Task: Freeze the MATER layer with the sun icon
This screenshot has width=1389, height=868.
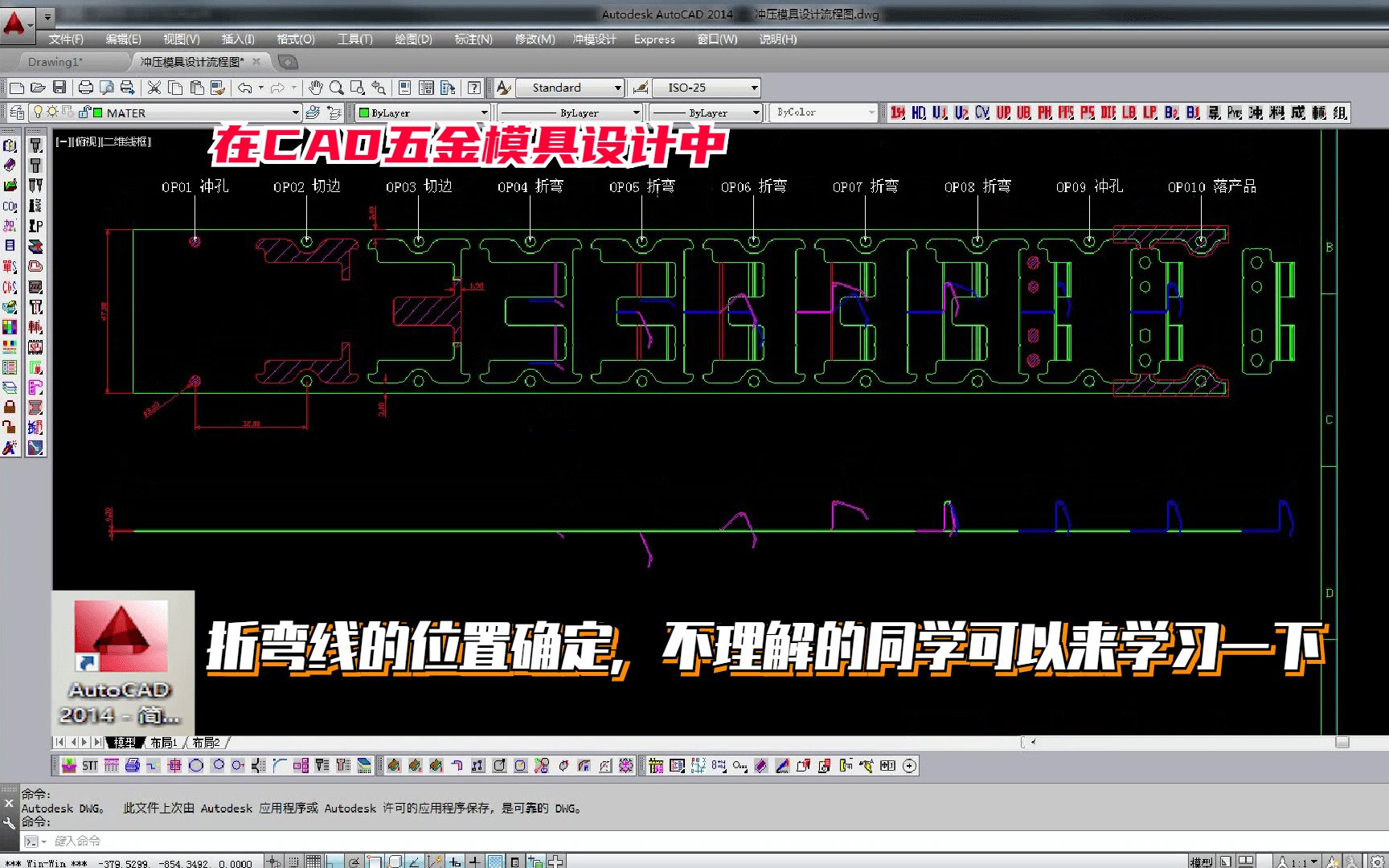Action: pyautogui.click(x=51, y=113)
